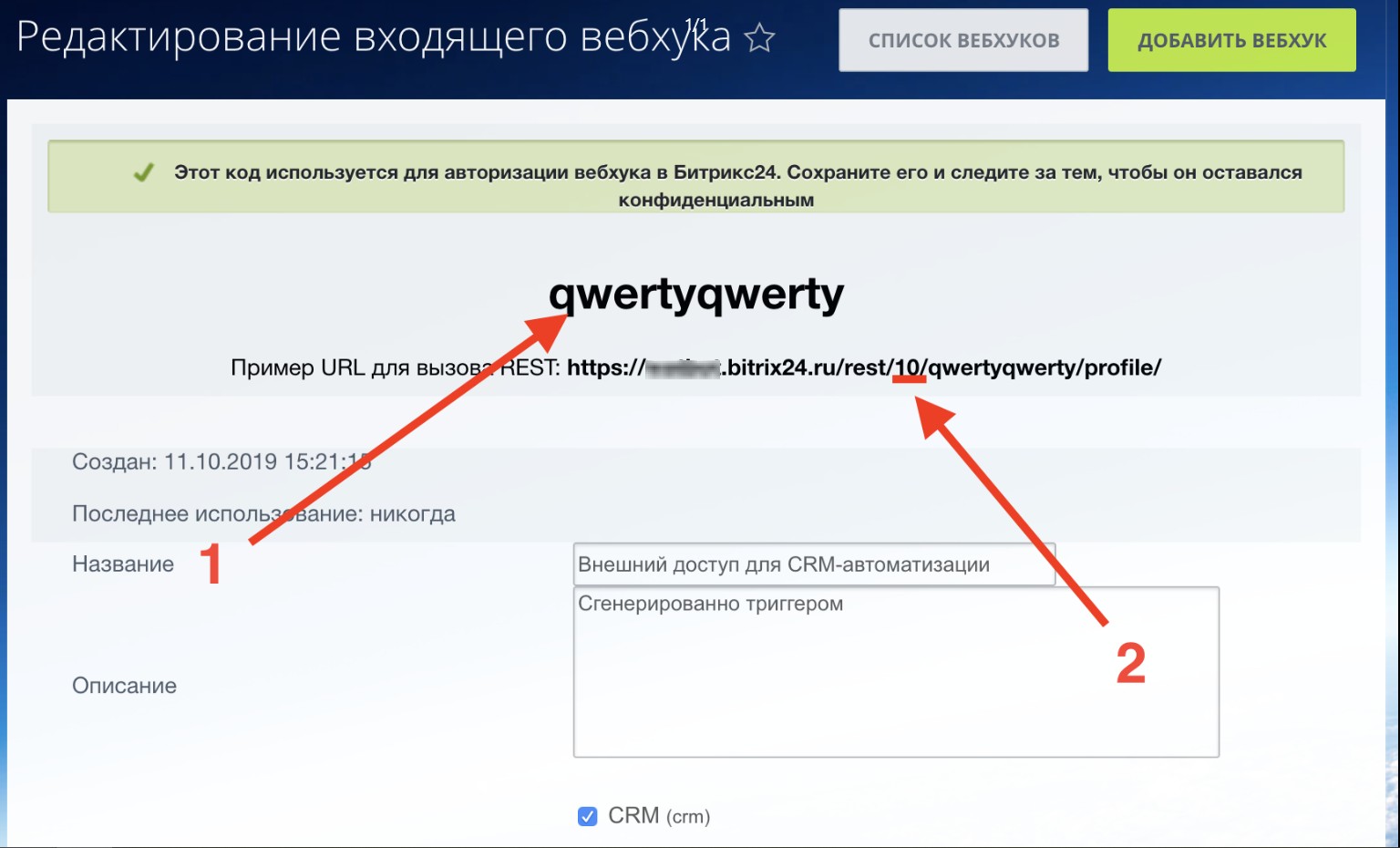Click the Название field label
The image size is (1400, 848).
pyautogui.click(x=123, y=564)
